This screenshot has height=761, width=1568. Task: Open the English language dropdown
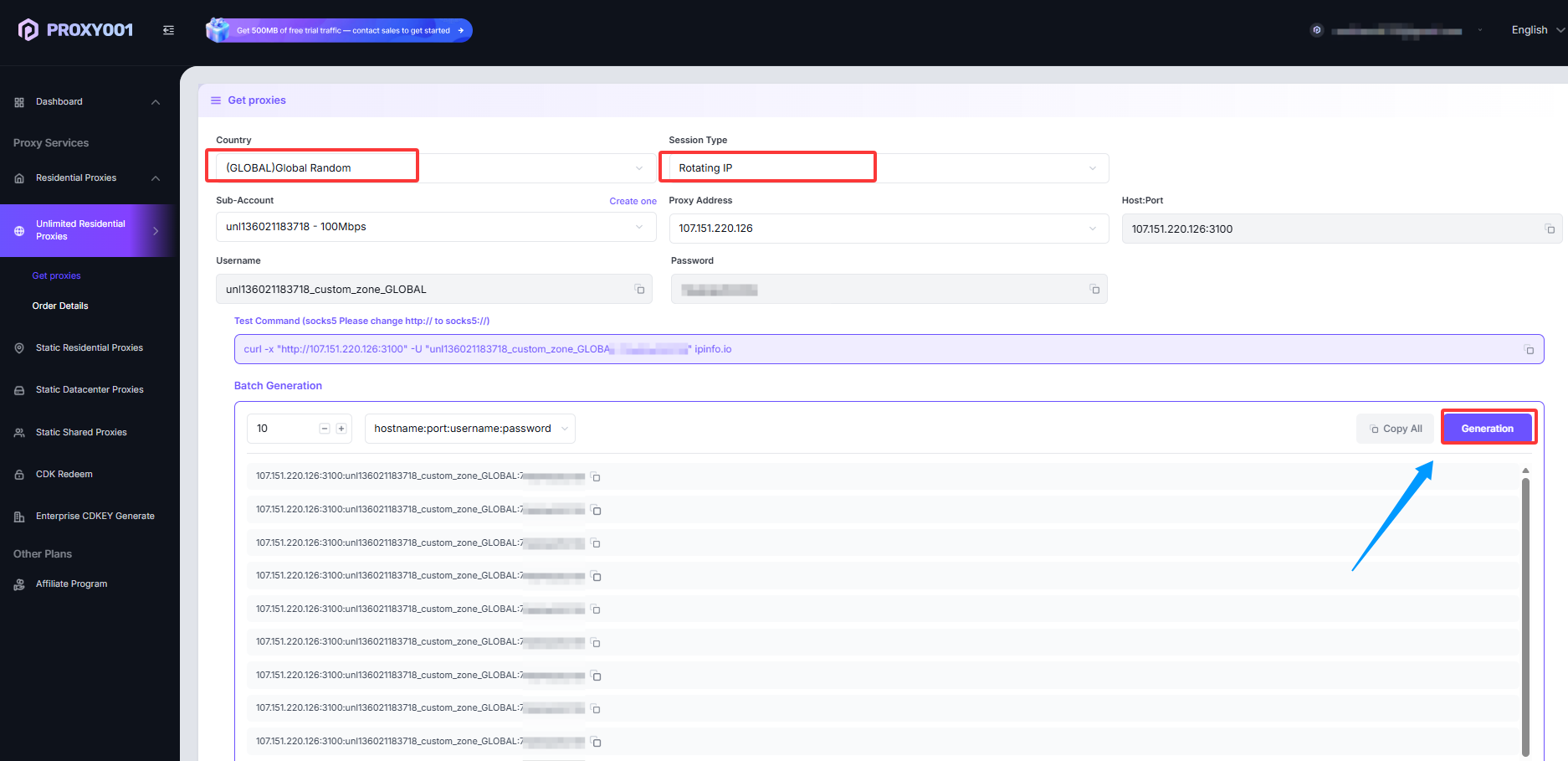(x=1538, y=30)
